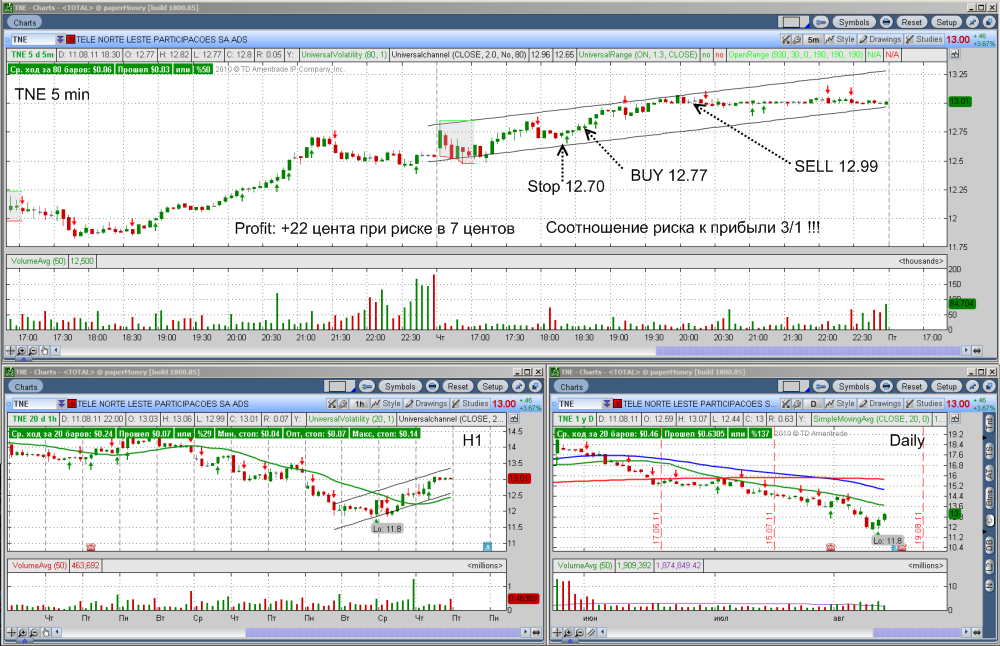This screenshot has width=1000, height=646.
Task: Zoom in using magnifier plus in Daily chart
Action: (x=568, y=633)
